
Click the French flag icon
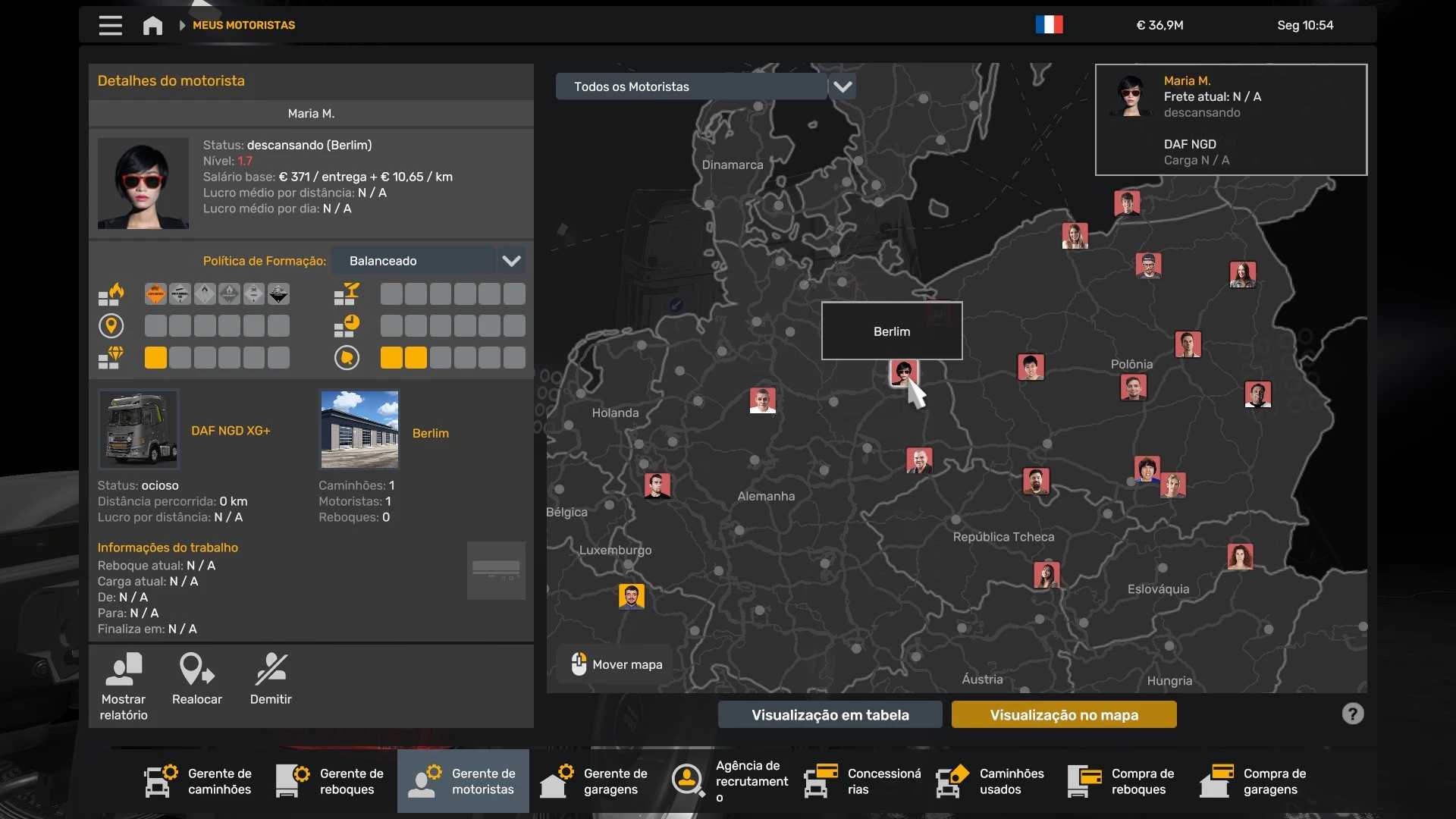point(1049,25)
